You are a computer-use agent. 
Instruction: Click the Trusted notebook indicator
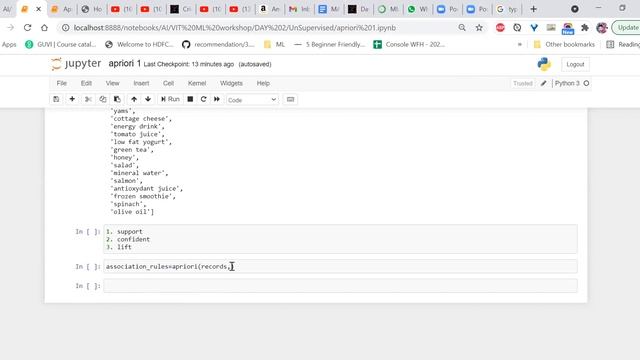(x=522, y=83)
